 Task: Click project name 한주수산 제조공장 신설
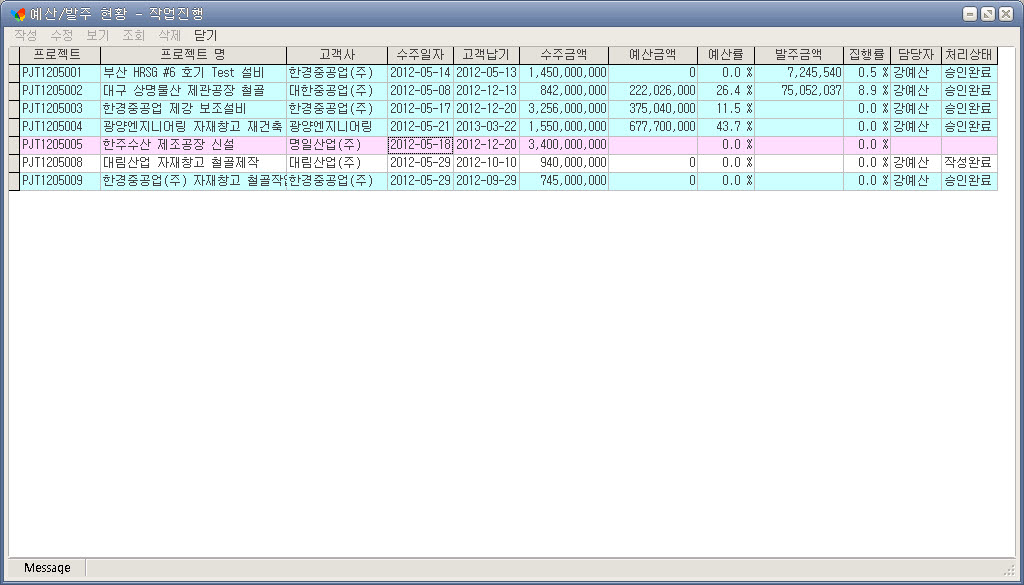(x=193, y=144)
